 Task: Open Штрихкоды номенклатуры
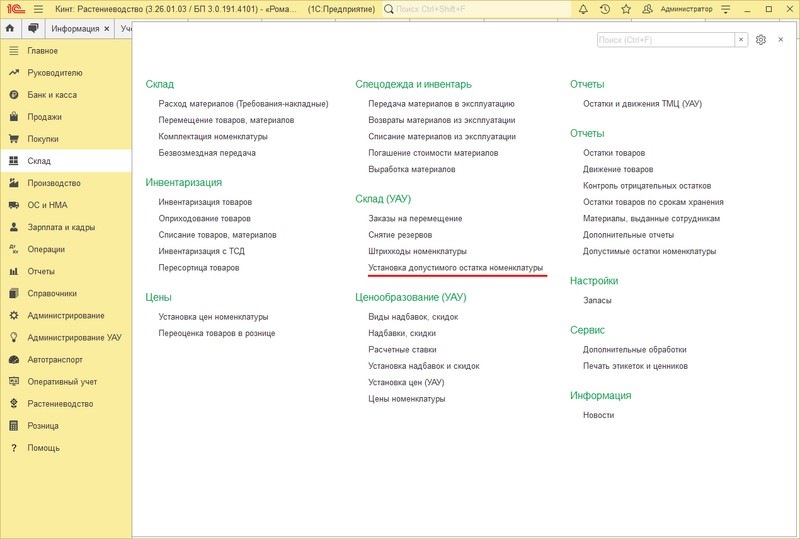(417, 251)
